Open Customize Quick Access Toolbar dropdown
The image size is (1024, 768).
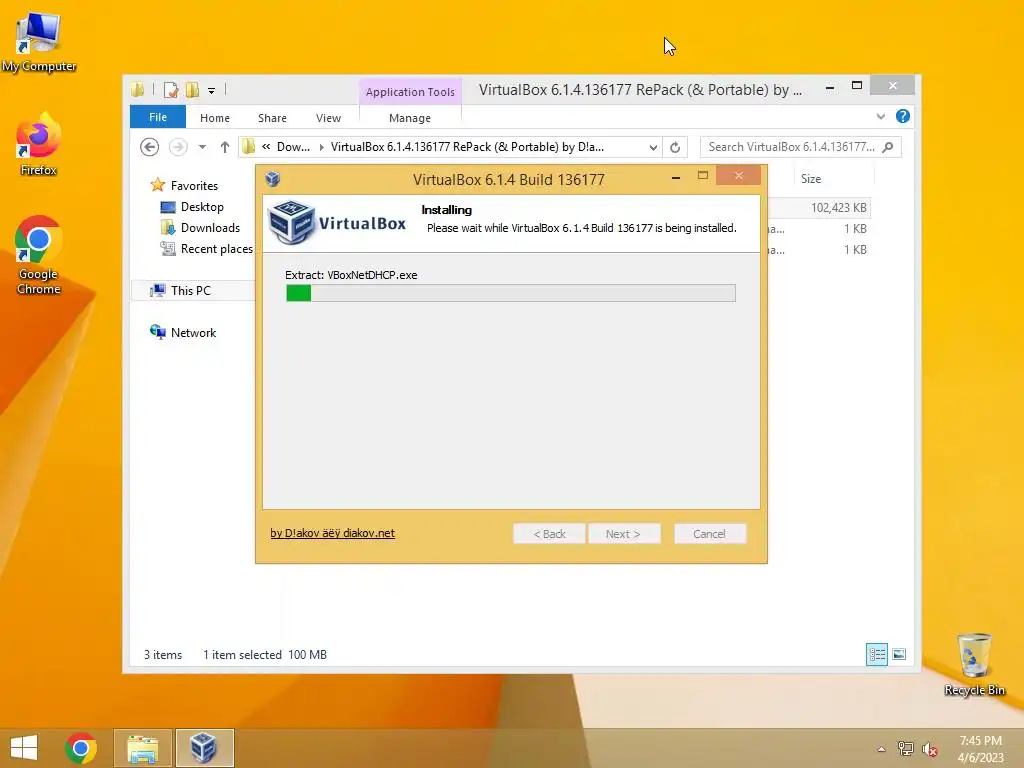coord(212,91)
